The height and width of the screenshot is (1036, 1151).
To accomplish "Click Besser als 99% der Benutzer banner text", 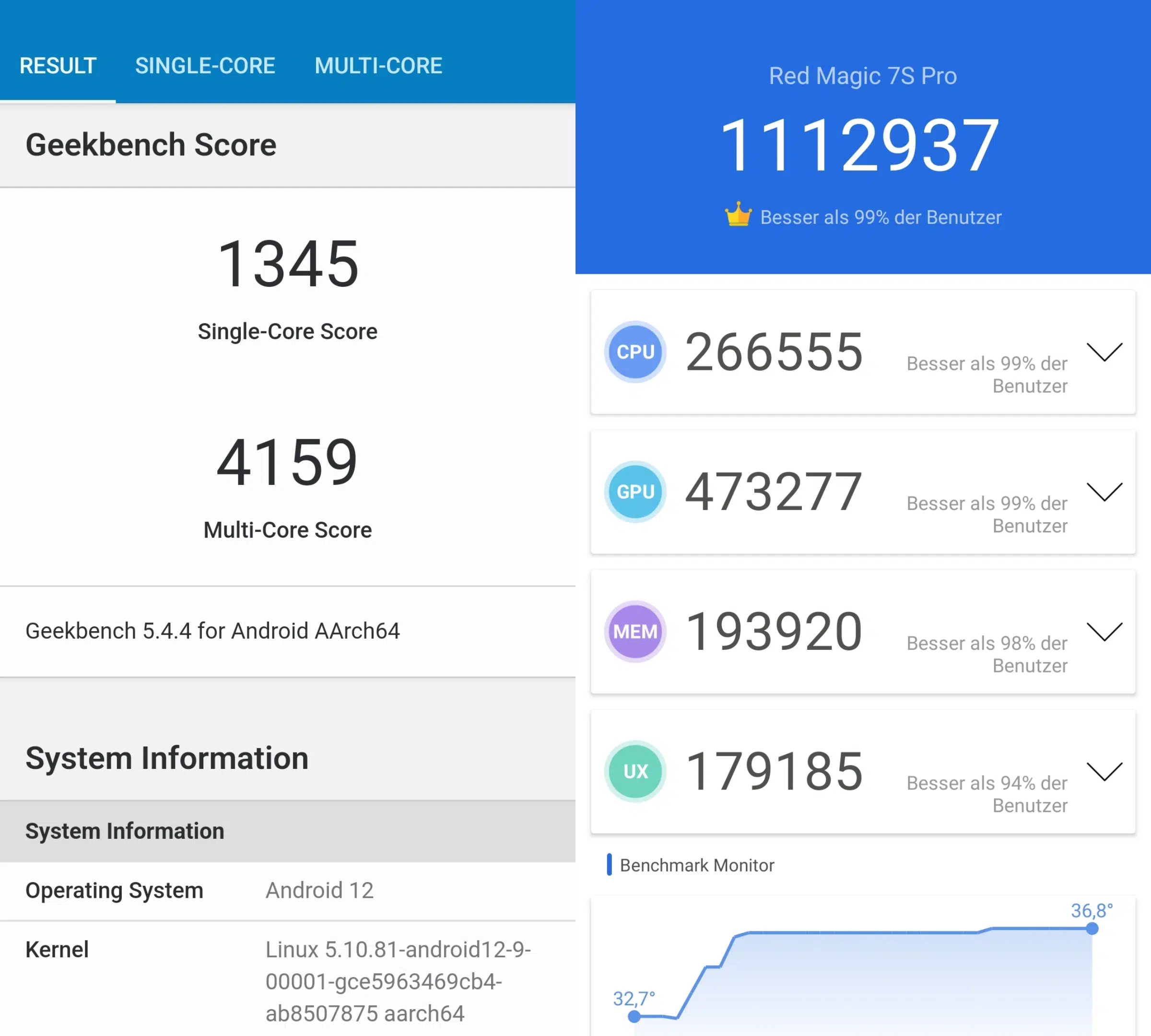I will point(881,217).
